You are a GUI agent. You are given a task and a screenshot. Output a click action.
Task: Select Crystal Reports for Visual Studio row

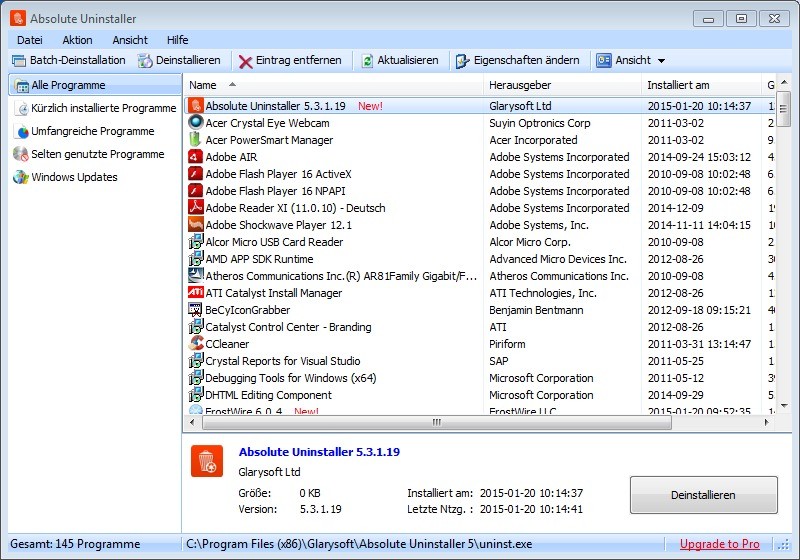point(480,361)
